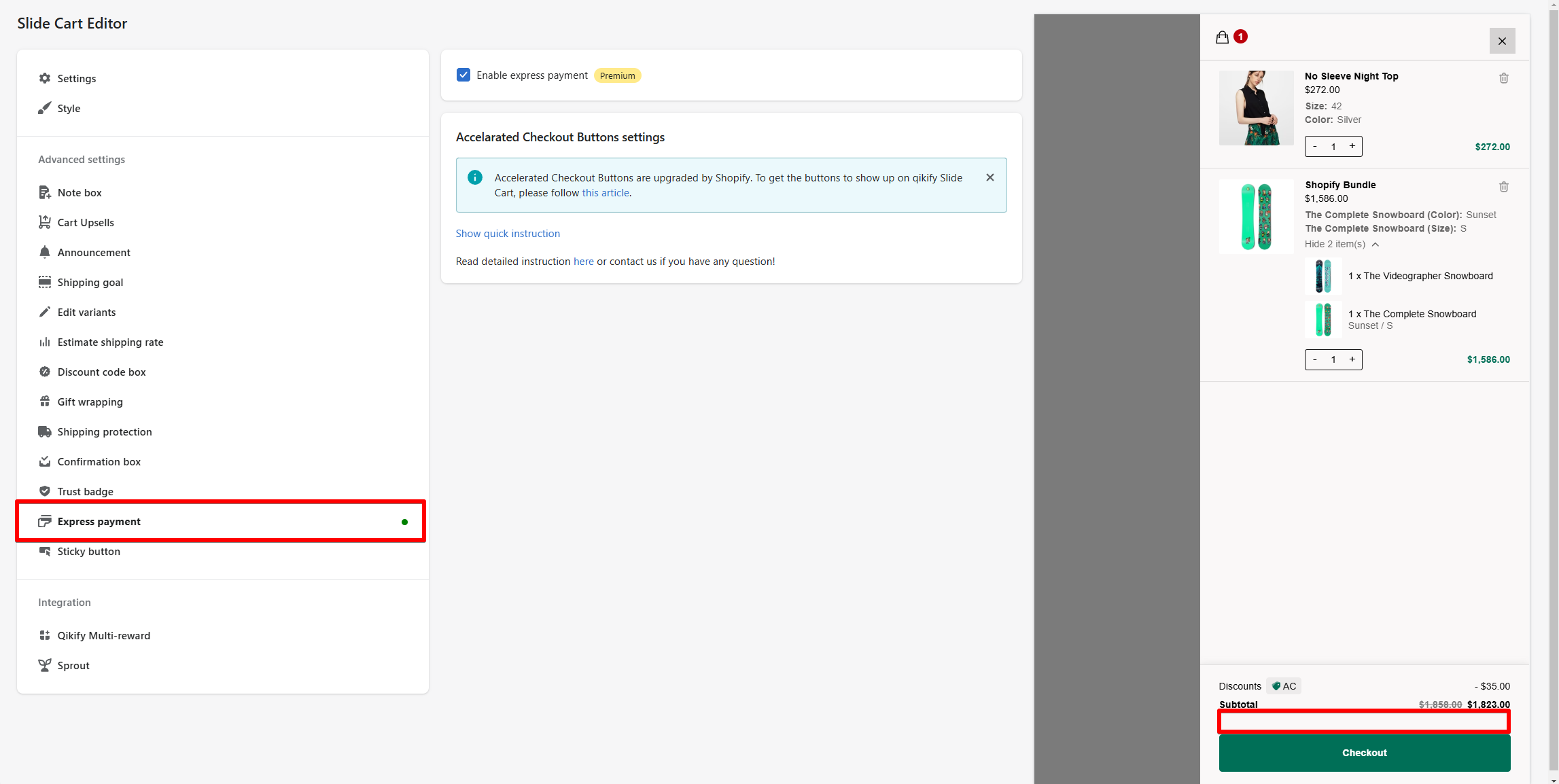Click the Discount code box icon
Screen dimensions: 1559x784
pyautogui.click(x=45, y=372)
